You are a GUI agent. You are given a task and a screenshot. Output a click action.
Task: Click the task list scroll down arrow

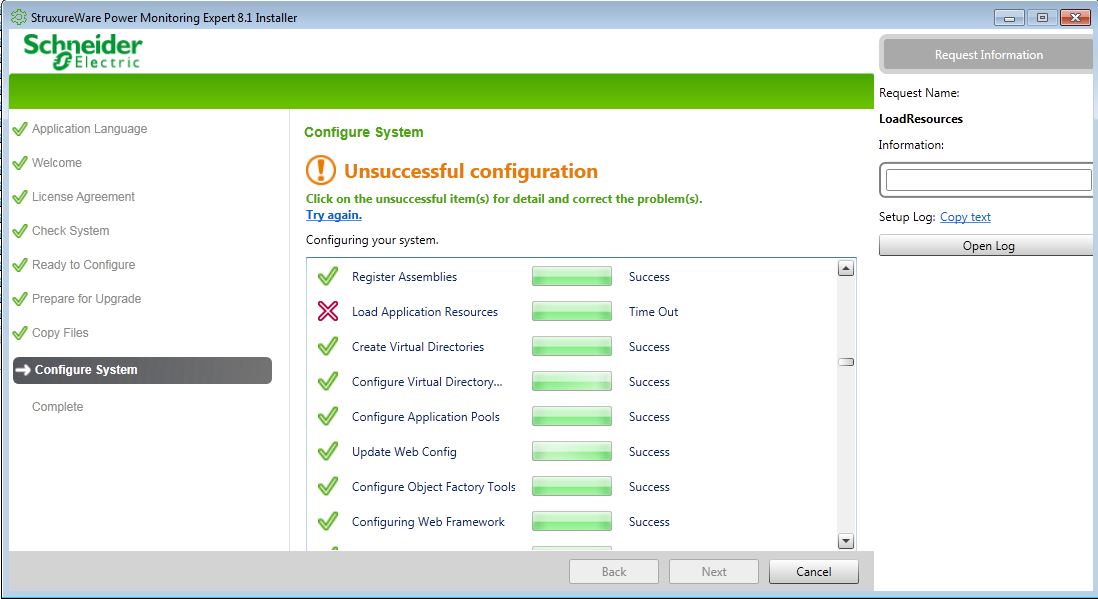[846, 541]
